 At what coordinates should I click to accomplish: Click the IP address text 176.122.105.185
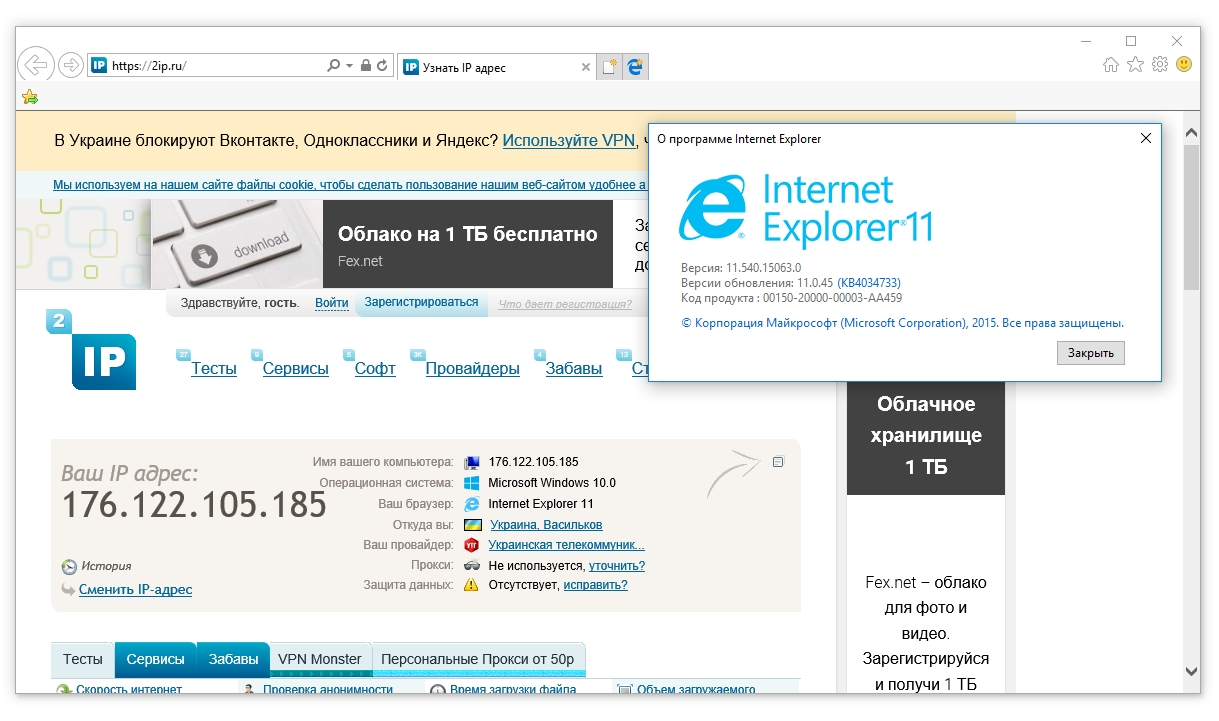coord(194,505)
